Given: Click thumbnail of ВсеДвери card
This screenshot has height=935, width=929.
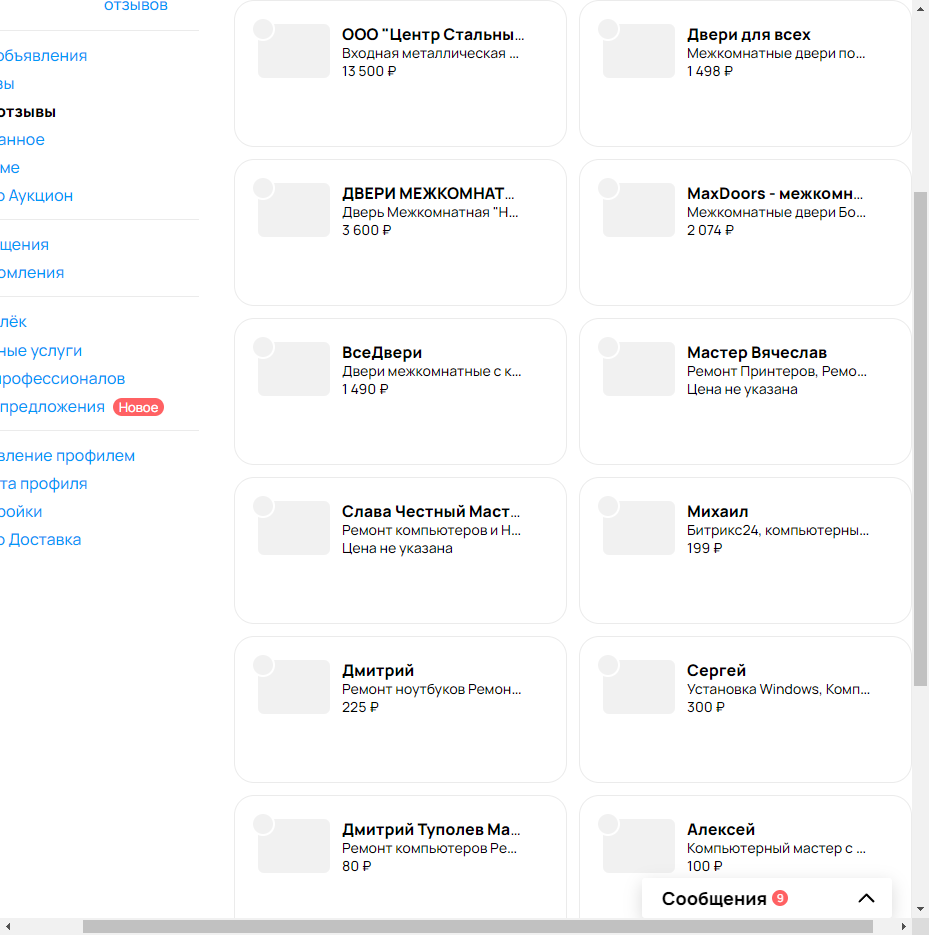Looking at the screenshot, I should click(x=294, y=369).
